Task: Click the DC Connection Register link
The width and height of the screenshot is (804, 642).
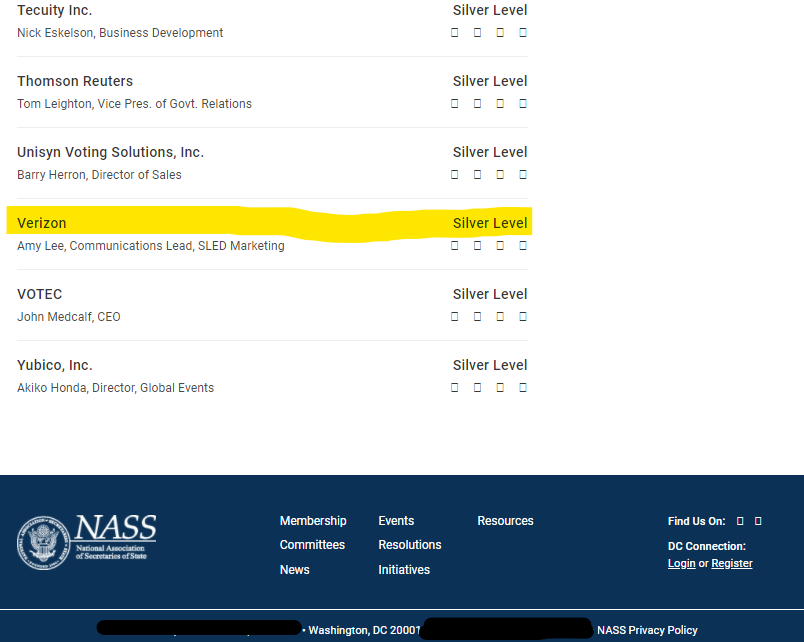Action: click(732, 564)
